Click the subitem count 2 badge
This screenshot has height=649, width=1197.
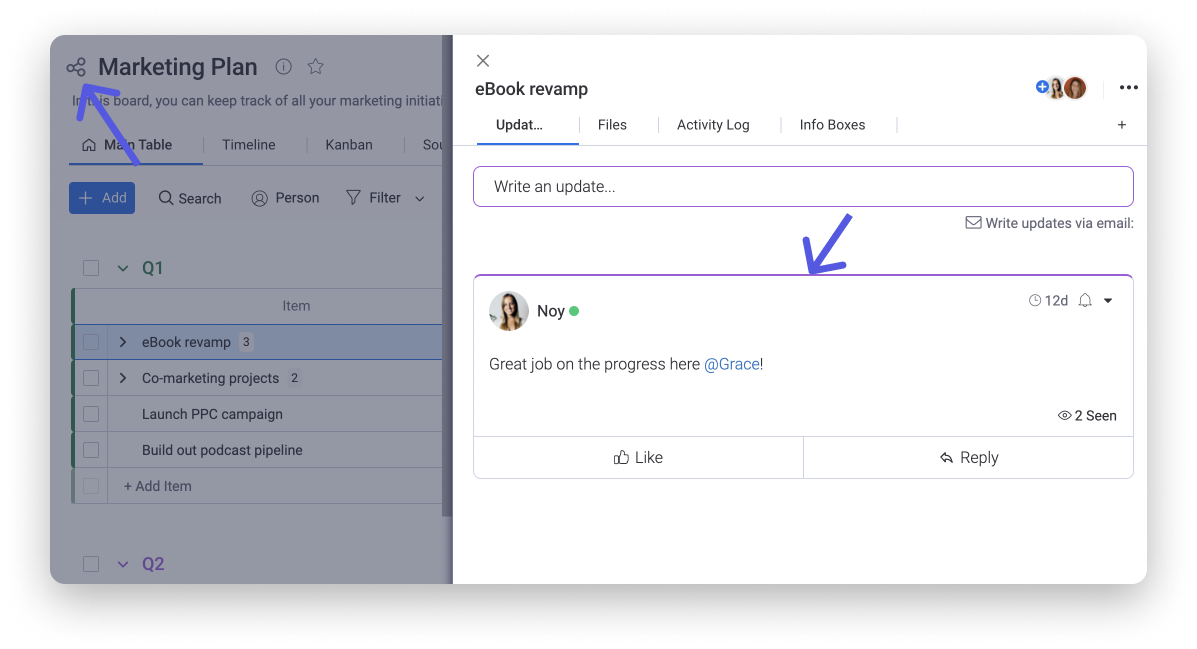pyautogui.click(x=294, y=378)
